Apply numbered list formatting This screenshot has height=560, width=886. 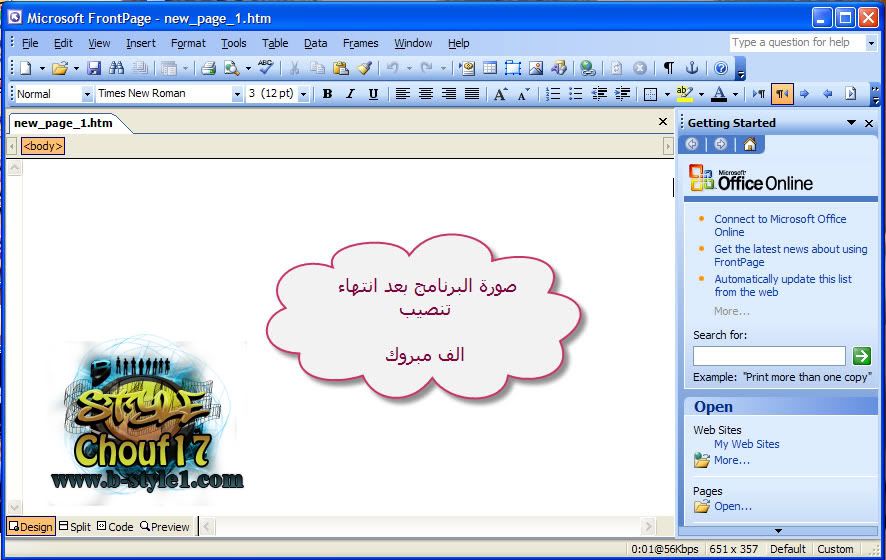(x=553, y=94)
